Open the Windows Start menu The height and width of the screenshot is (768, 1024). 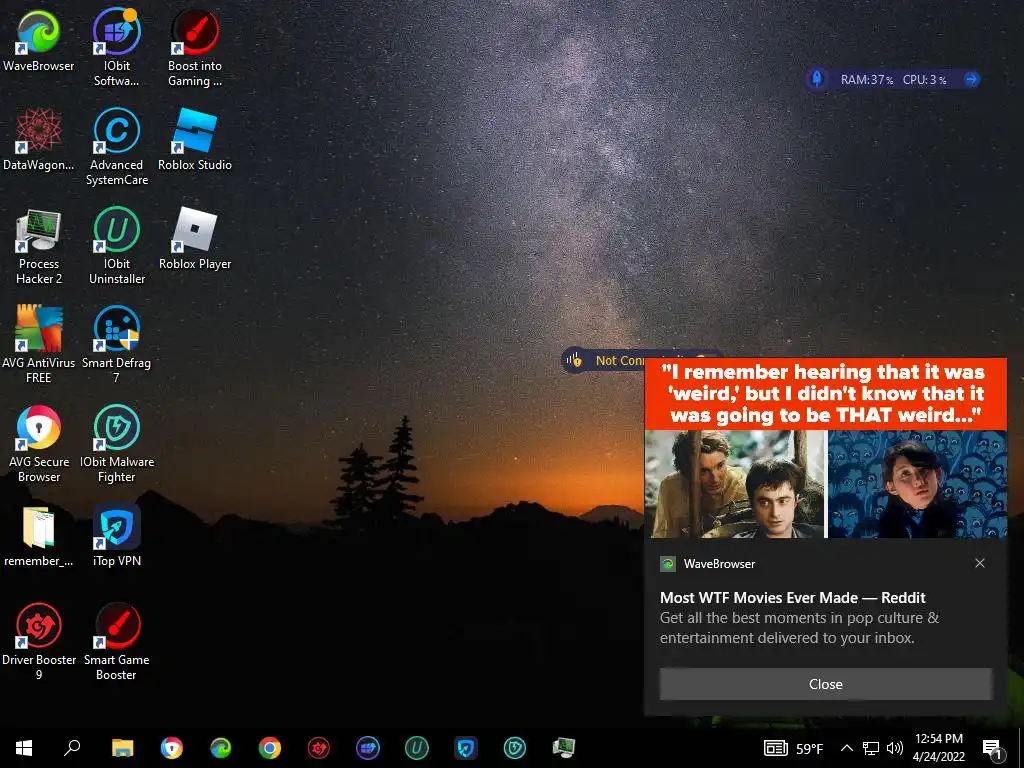pos(24,748)
